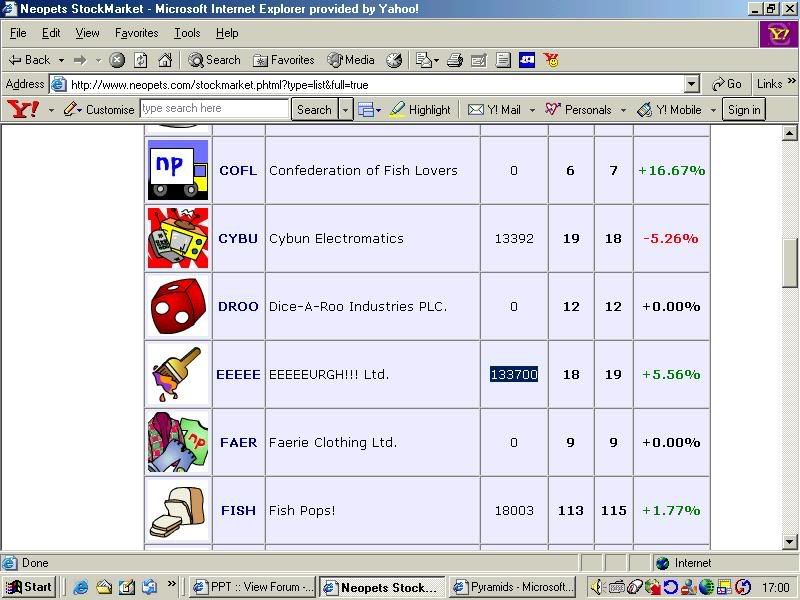Go back with the Back arrow

29,60
